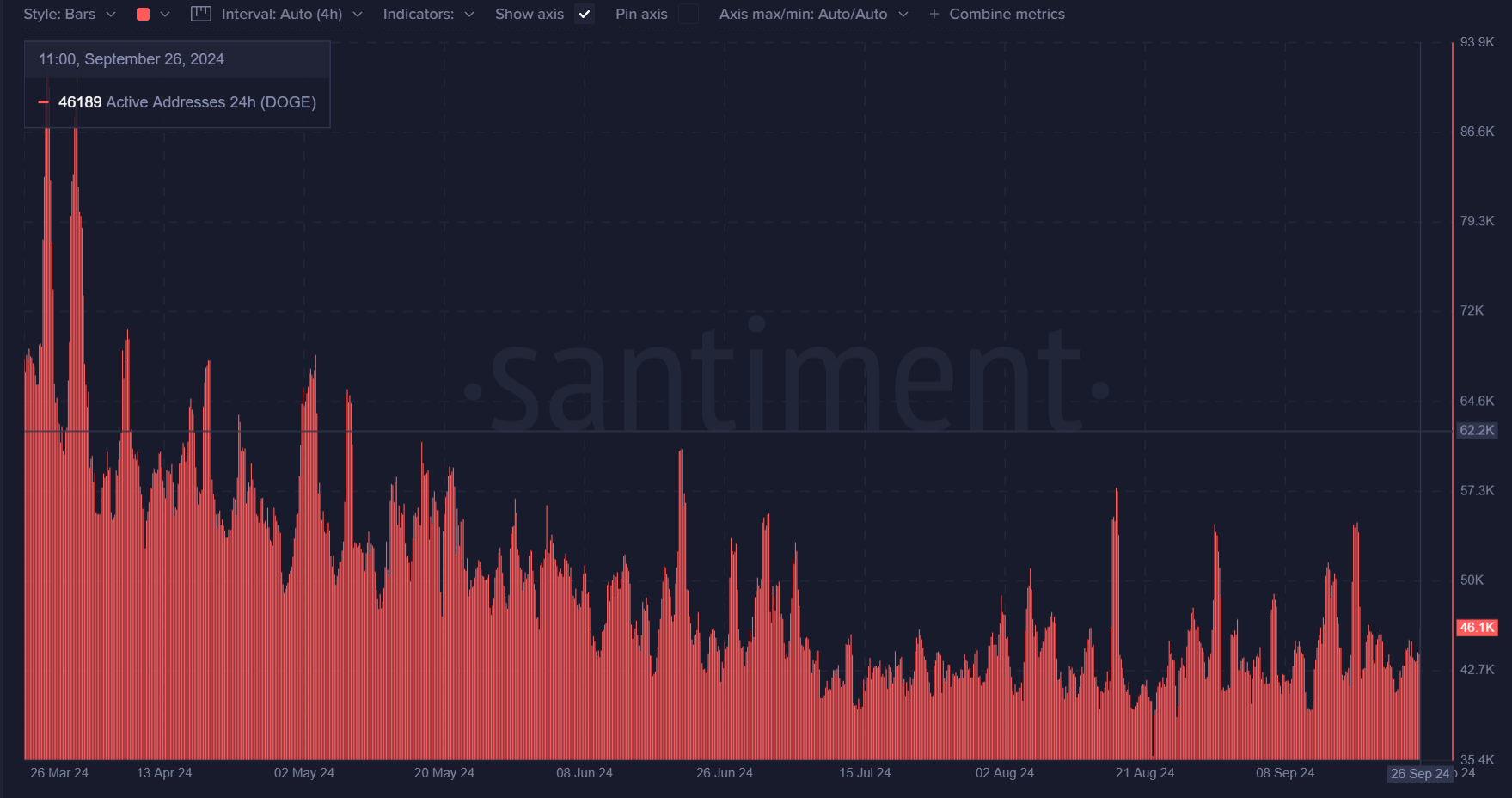This screenshot has width=1512, height=798.
Task: Click the 86.6K y-axis label
Action: pos(1477,132)
